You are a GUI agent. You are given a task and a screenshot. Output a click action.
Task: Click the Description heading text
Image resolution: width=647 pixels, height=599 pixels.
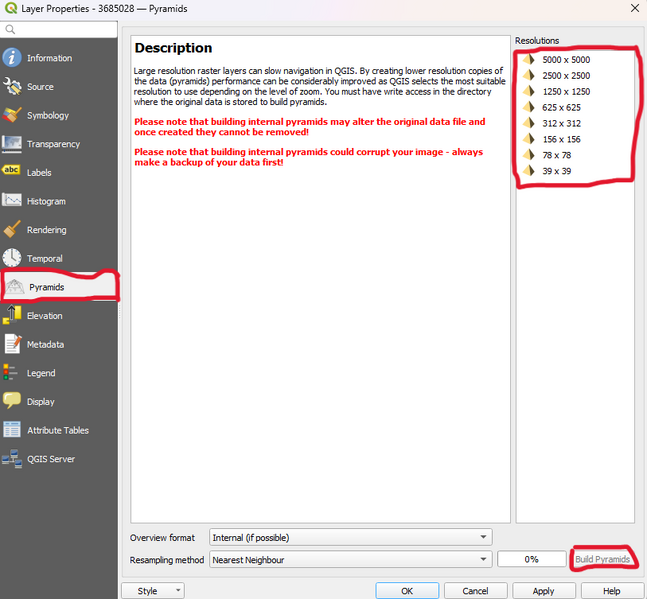point(173,48)
